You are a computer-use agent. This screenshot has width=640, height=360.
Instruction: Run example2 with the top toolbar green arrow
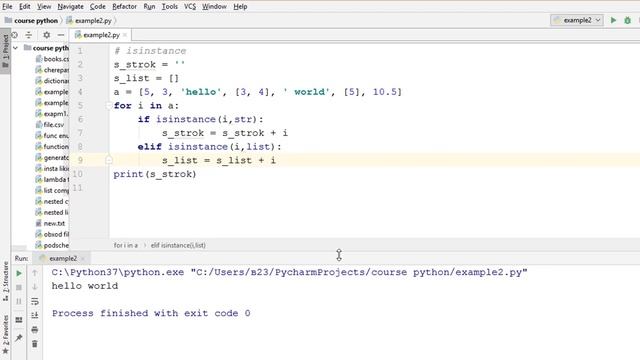tap(613, 20)
